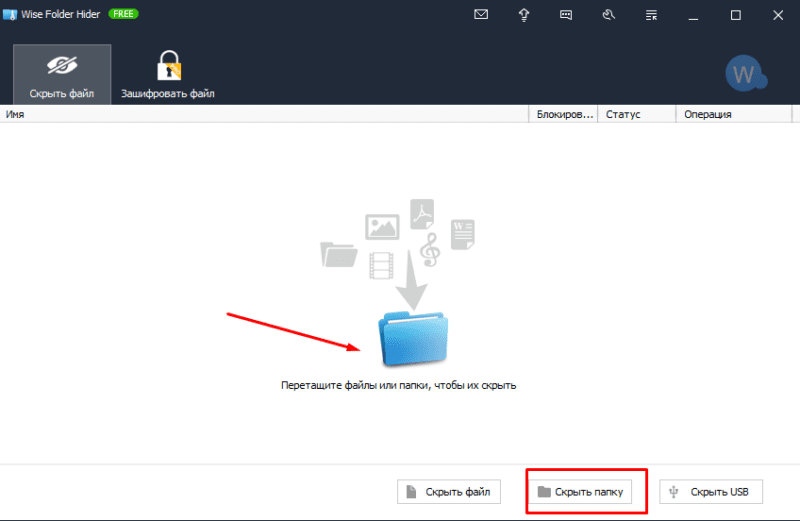Close the Wise Folder Hider window
The image size is (800, 521).
[778, 15]
